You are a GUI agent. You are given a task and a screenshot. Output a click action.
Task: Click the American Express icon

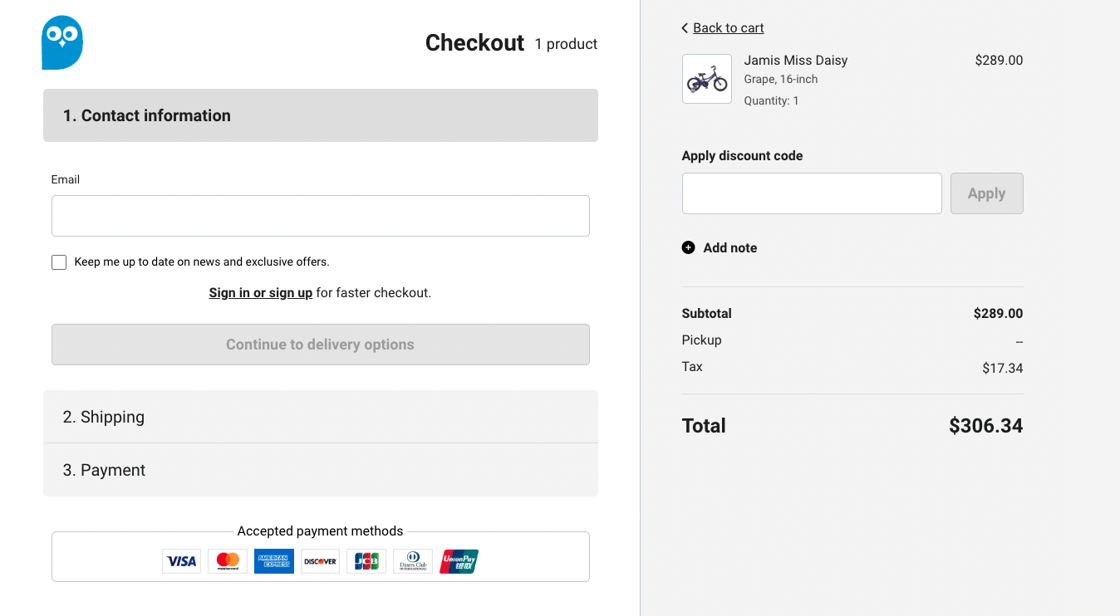click(x=274, y=561)
